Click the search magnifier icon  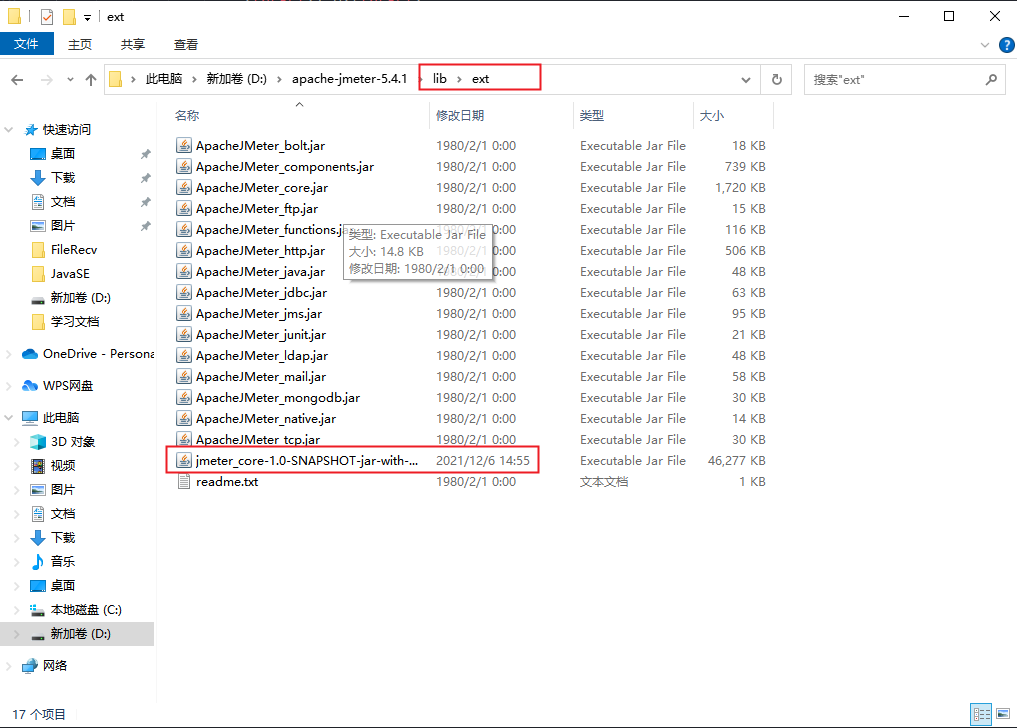click(x=991, y=79)
